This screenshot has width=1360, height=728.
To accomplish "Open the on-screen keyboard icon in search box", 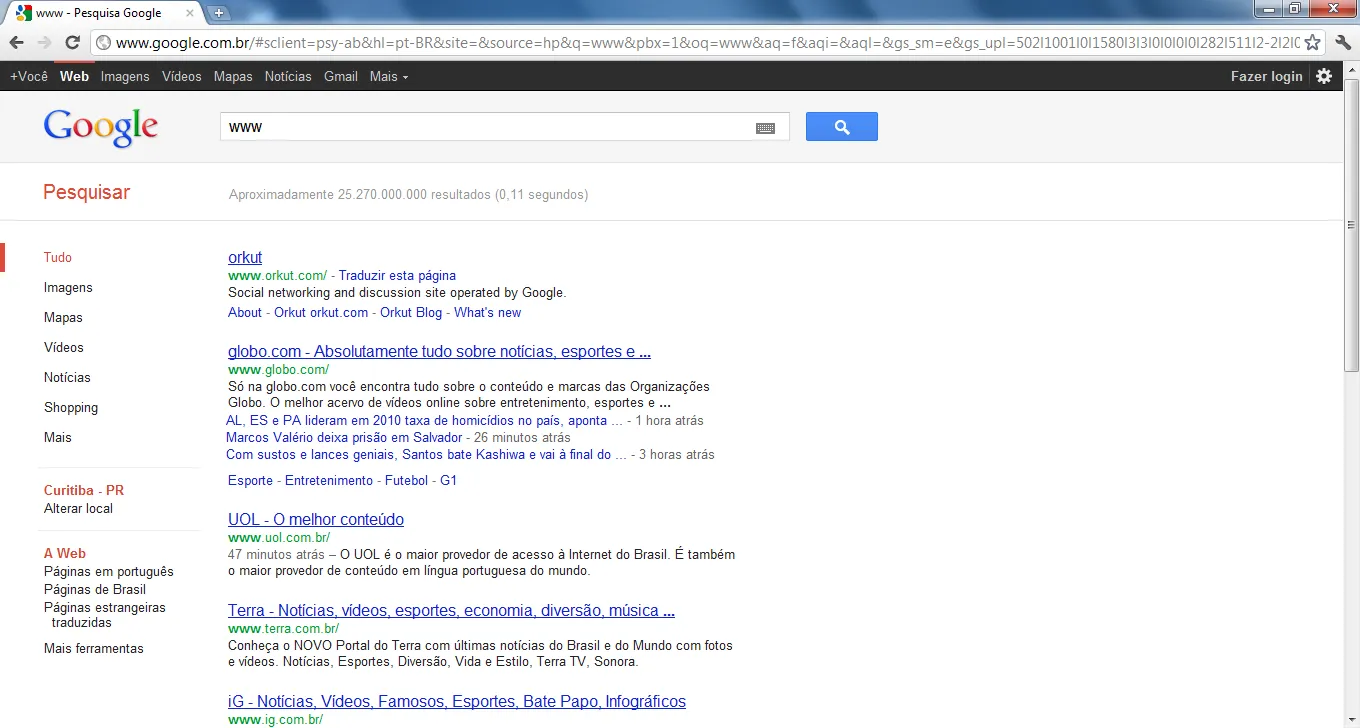I will (x=765, y=128).
